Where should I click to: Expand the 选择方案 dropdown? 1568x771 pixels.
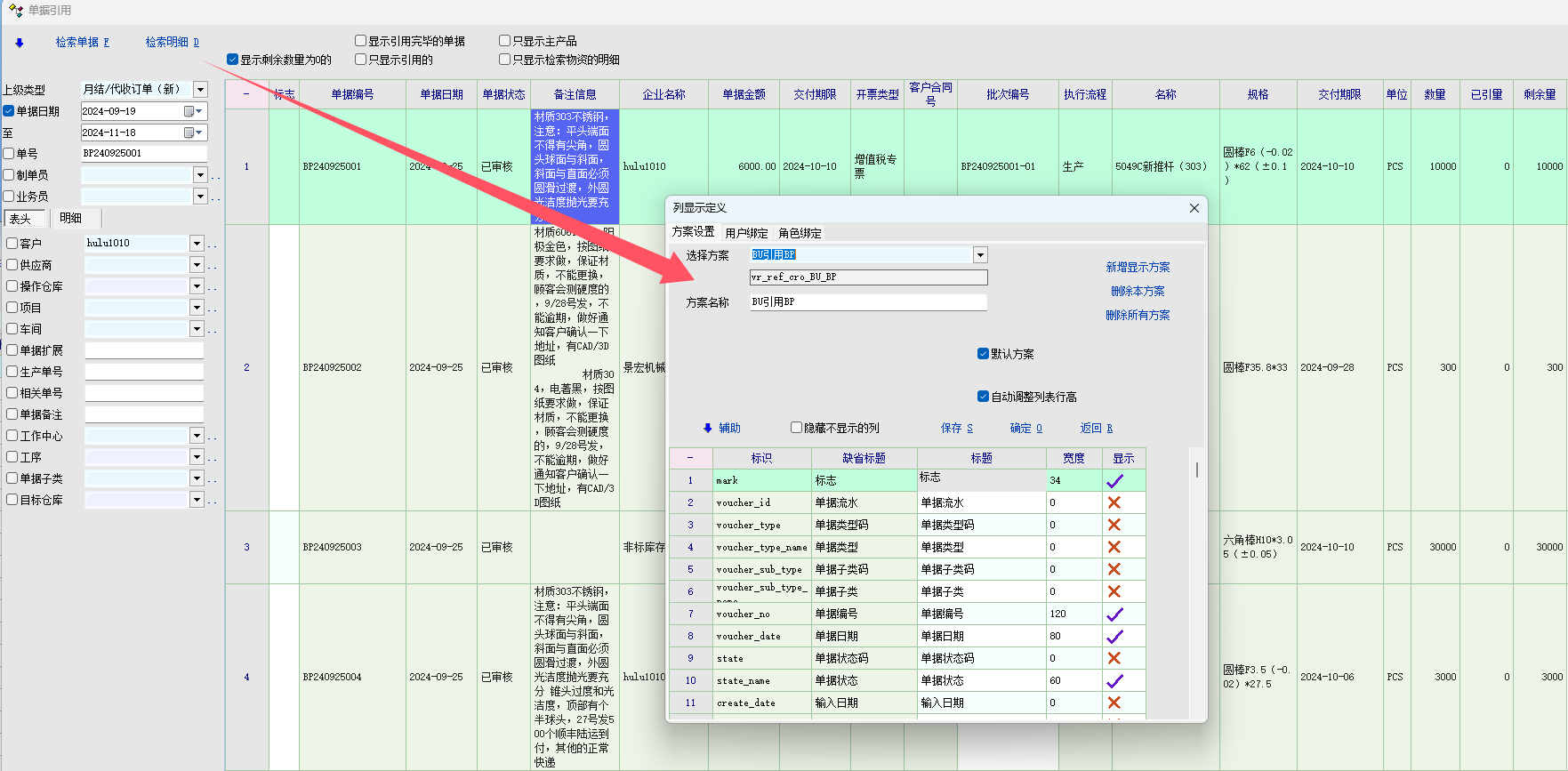point(980,255)
